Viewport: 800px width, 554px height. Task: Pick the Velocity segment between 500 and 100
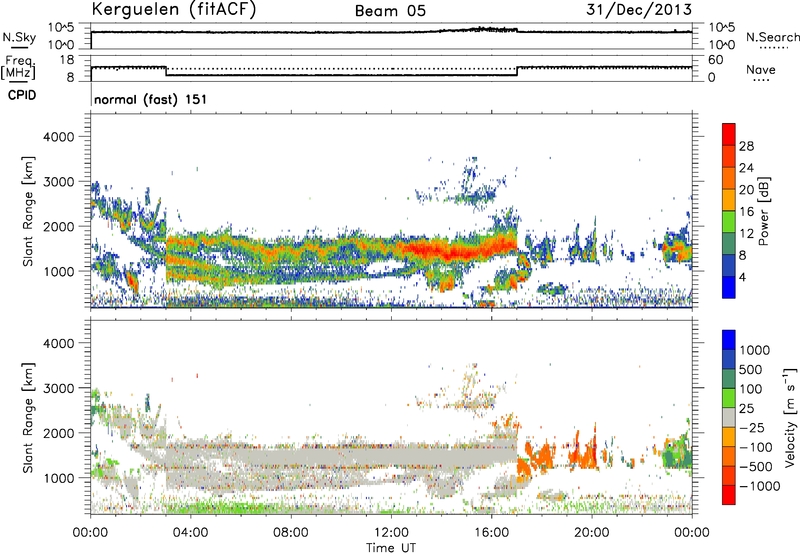point(729,379)
